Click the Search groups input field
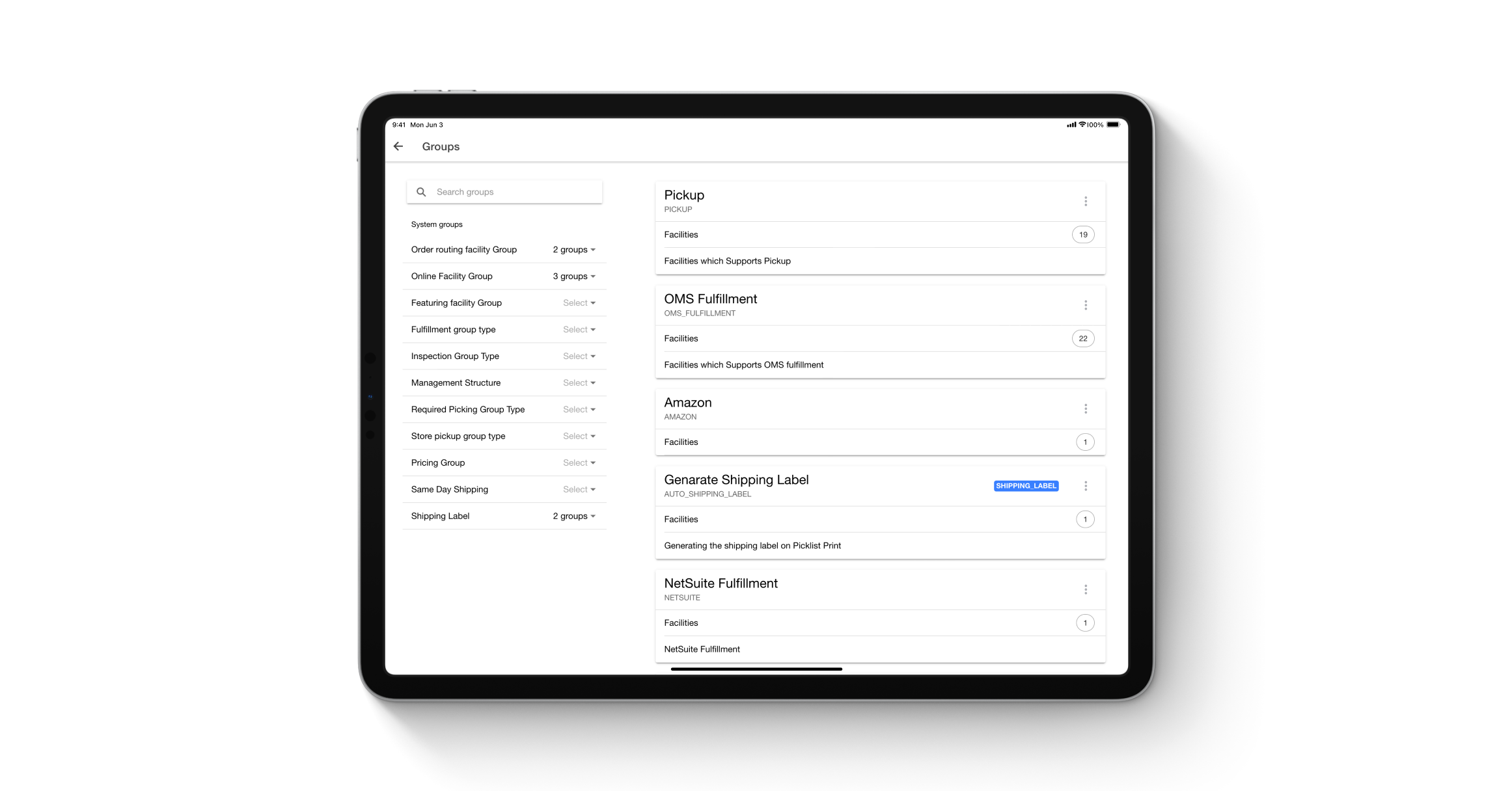 click(505, 192)
